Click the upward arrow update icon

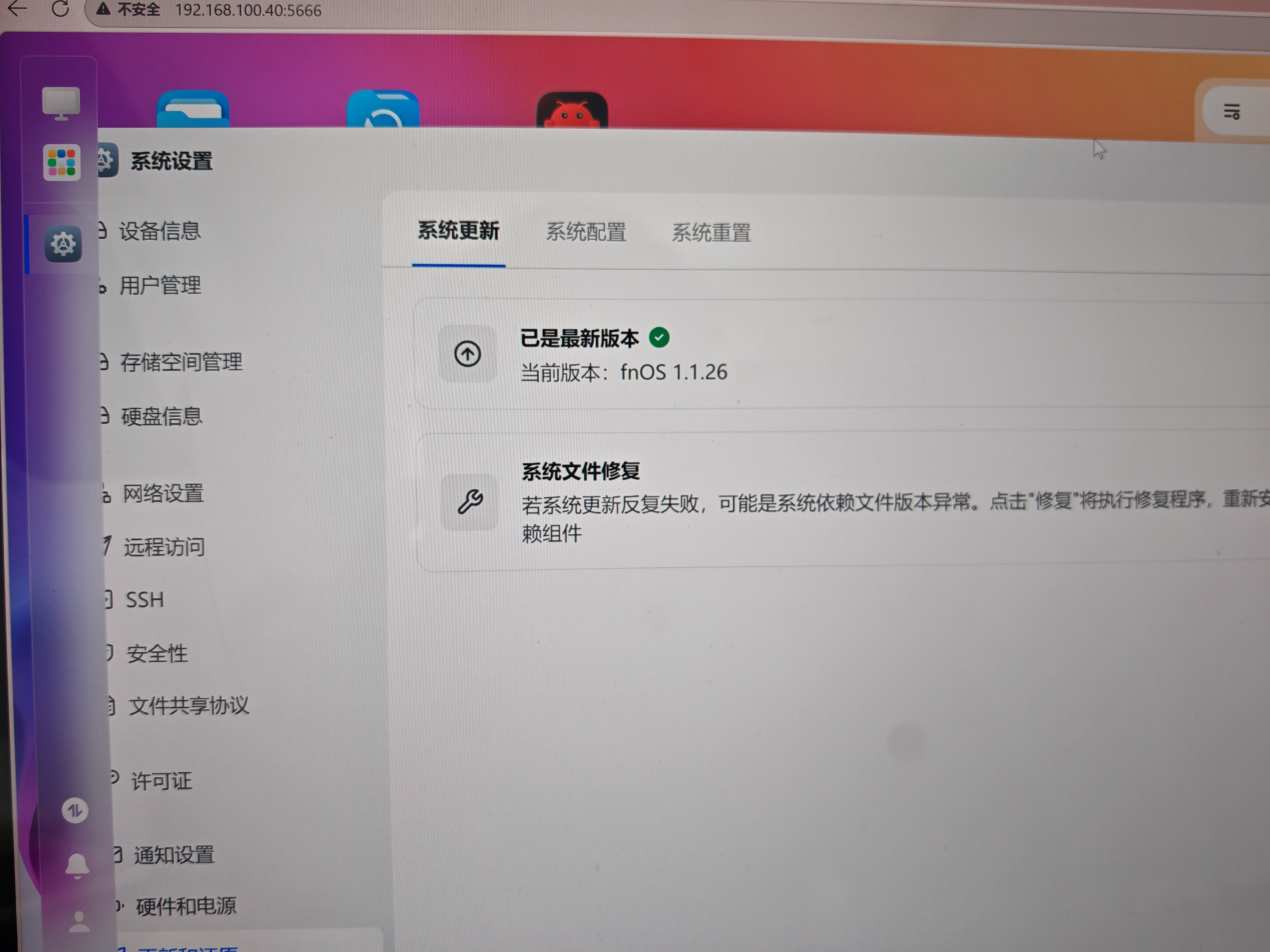click(467, 354)
